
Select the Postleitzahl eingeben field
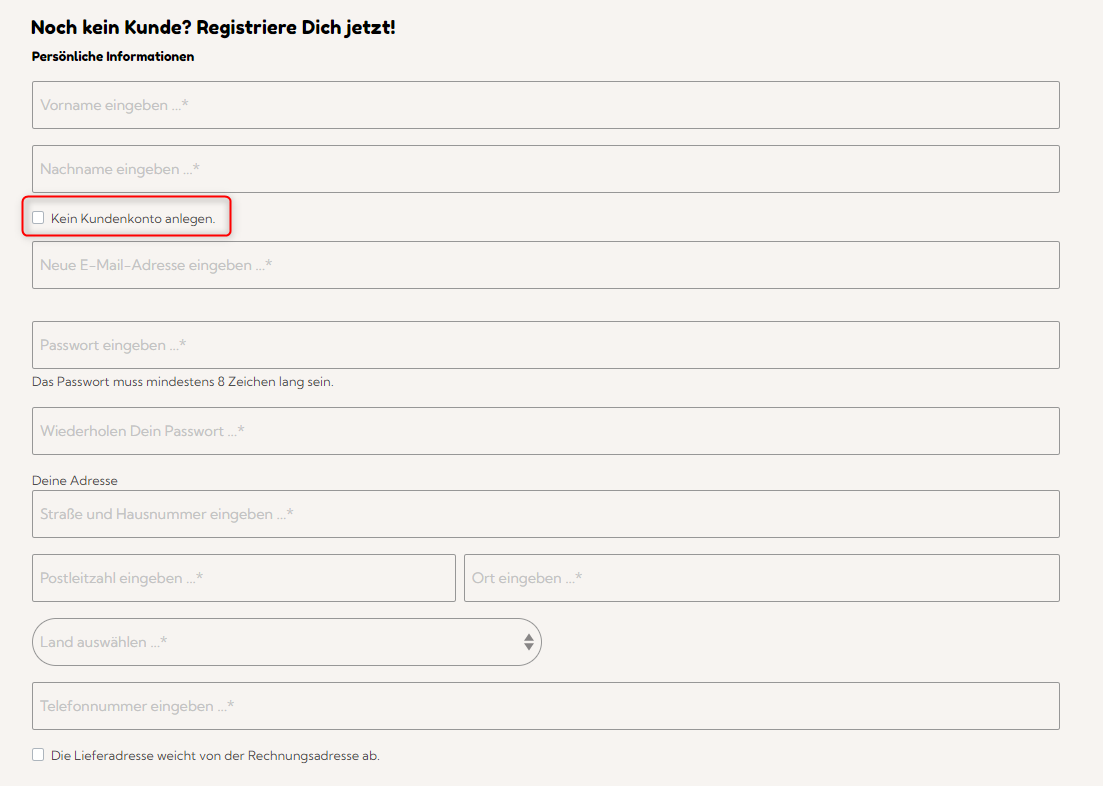pos(243,578)
